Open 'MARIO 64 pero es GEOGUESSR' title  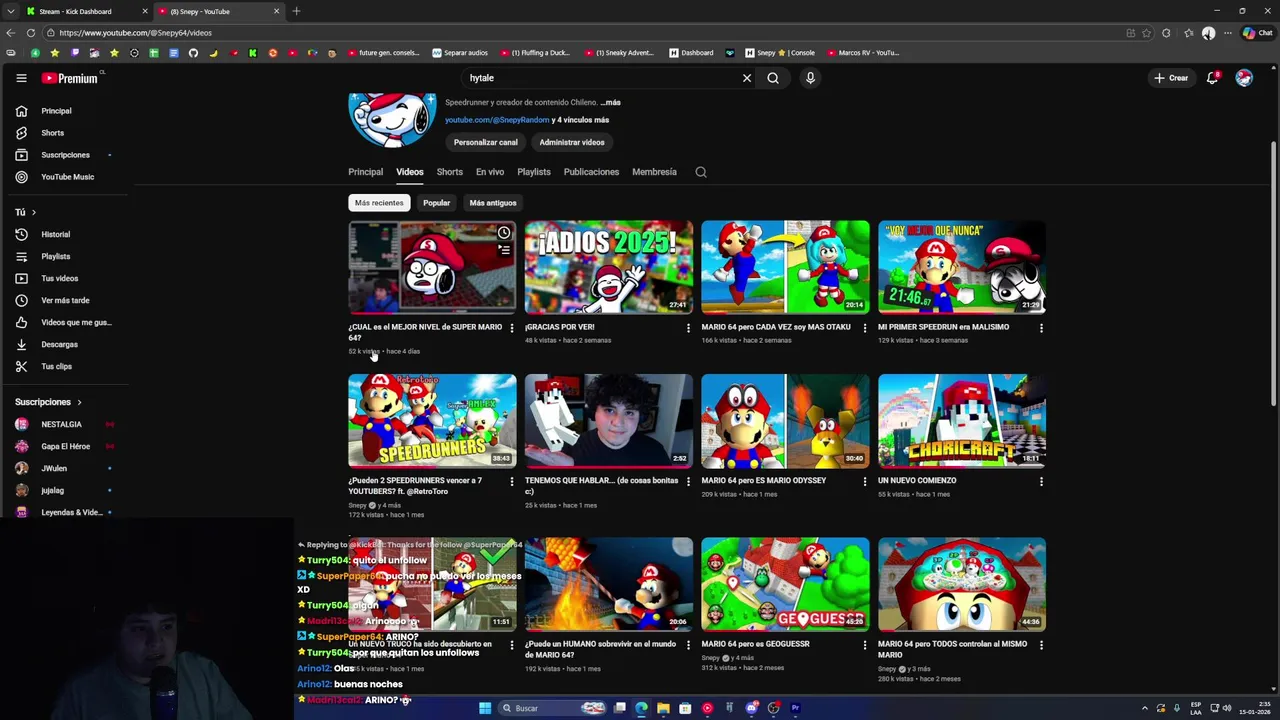(755, 644)
